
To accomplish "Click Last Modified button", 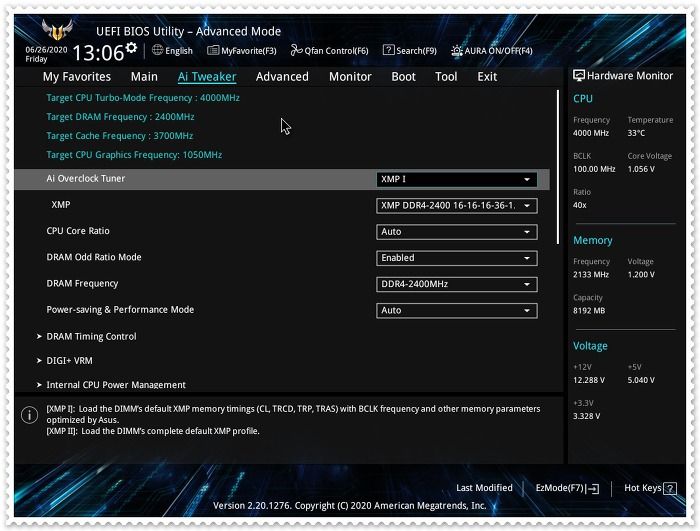I will point(484,488).
